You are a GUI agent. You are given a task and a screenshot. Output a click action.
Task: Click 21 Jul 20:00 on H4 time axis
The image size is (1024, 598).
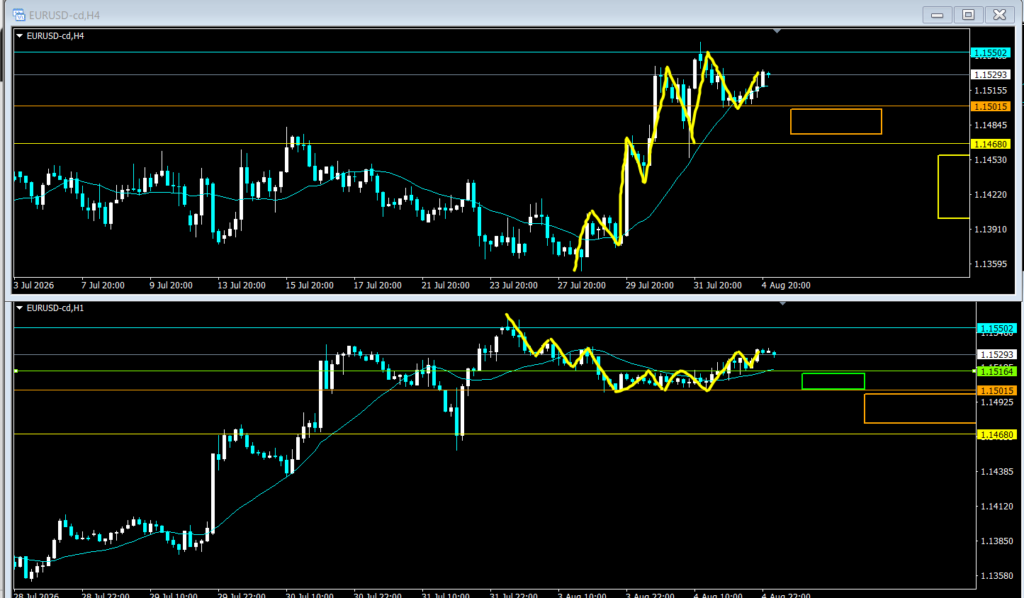click(445, 285)
